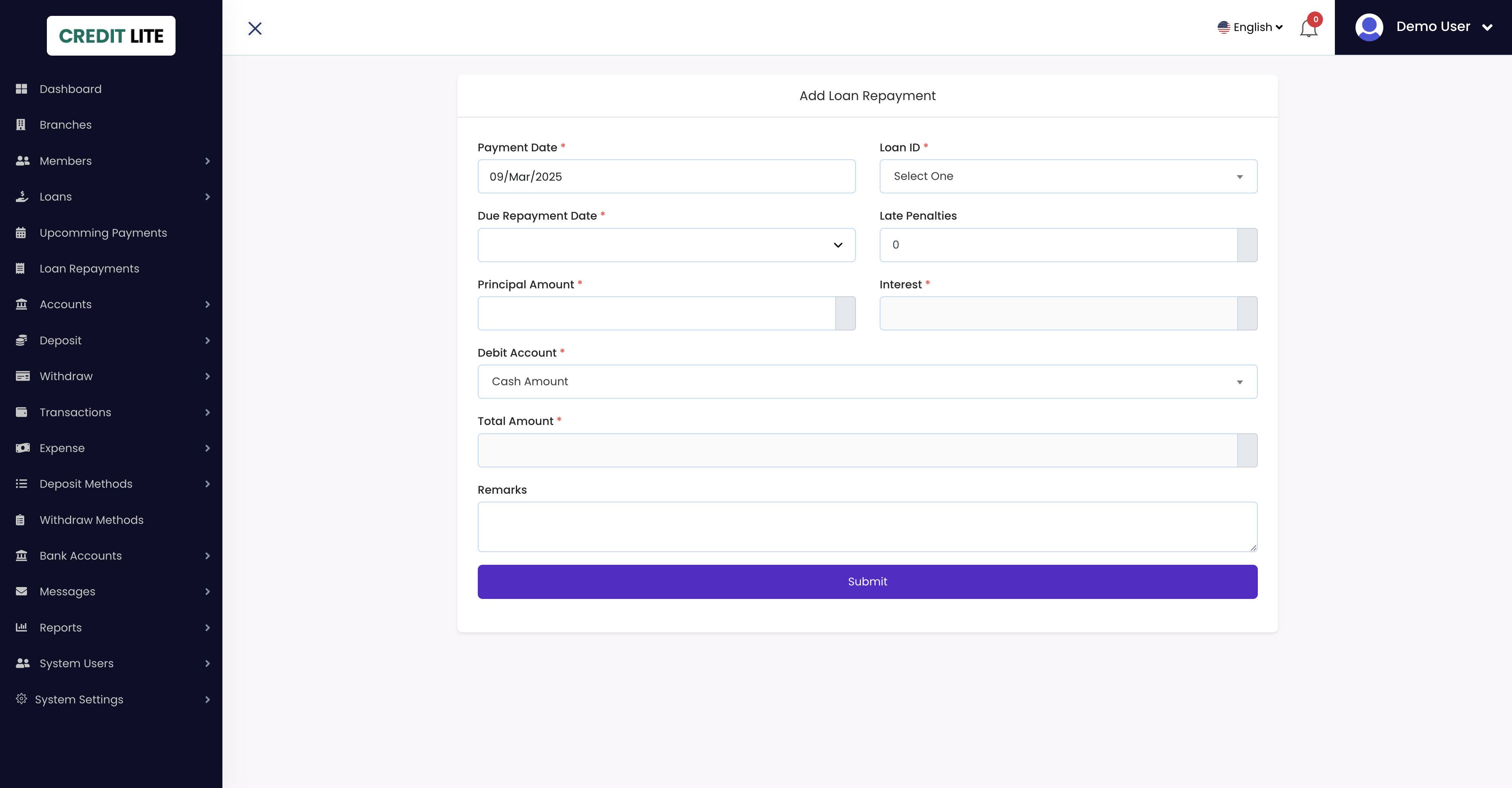This screenshot has width=1512, height=788.
Task: Open the Dashboard sidebar icon
Action: pyautogui.click(x=22, y=89)
